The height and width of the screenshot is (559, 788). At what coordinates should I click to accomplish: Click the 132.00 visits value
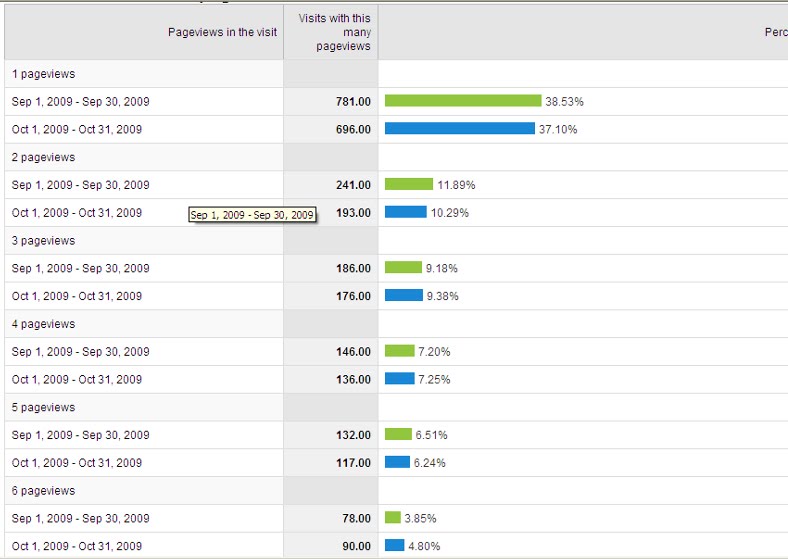353,435
